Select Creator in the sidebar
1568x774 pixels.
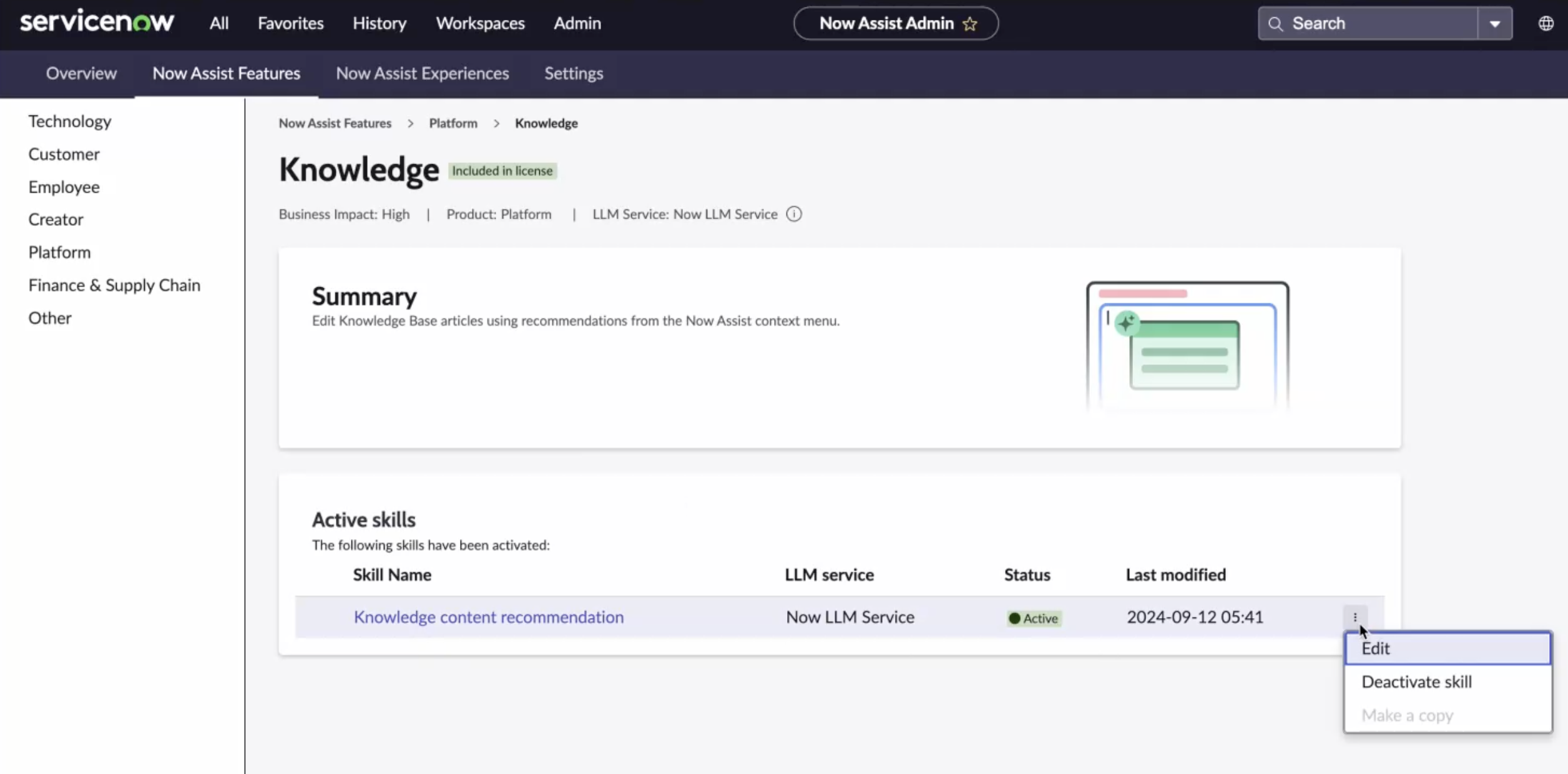pyautogui.click(x=56, y=219)
